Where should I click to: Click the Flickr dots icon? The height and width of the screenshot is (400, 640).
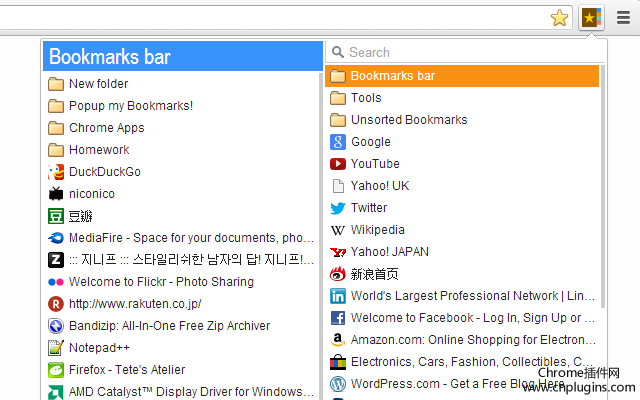[56, 282]
